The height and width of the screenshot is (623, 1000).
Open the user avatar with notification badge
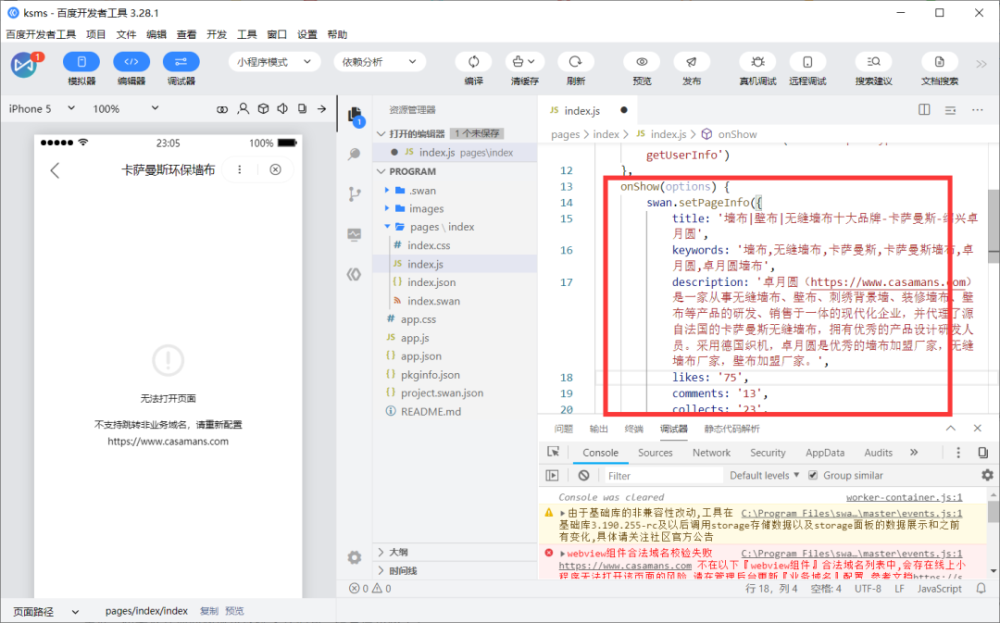25,64
